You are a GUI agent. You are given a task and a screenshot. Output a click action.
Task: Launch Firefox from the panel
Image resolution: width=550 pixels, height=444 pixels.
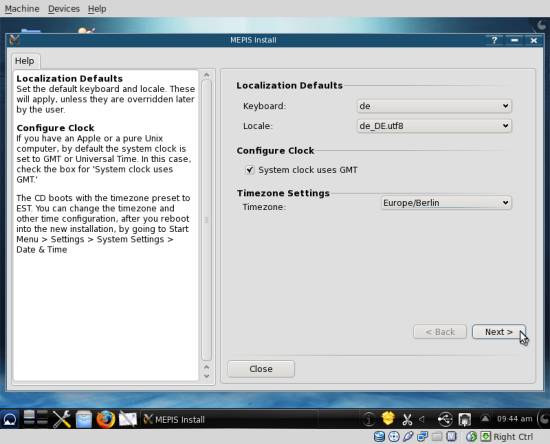[106, 419]
